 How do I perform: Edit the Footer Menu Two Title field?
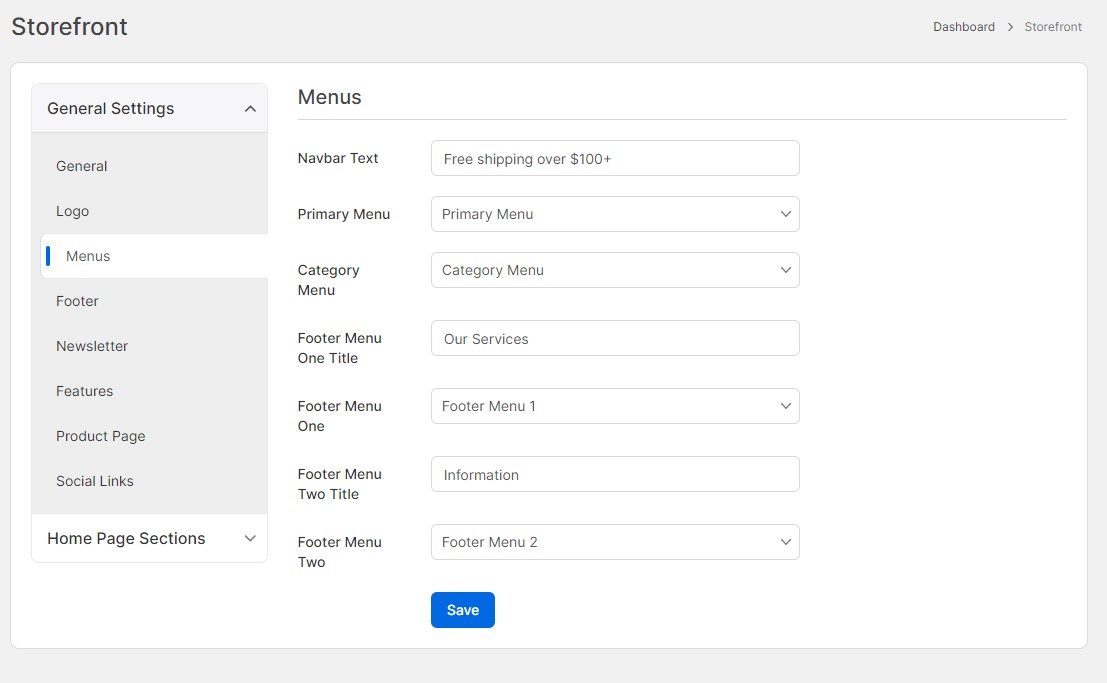coord(615,474)
